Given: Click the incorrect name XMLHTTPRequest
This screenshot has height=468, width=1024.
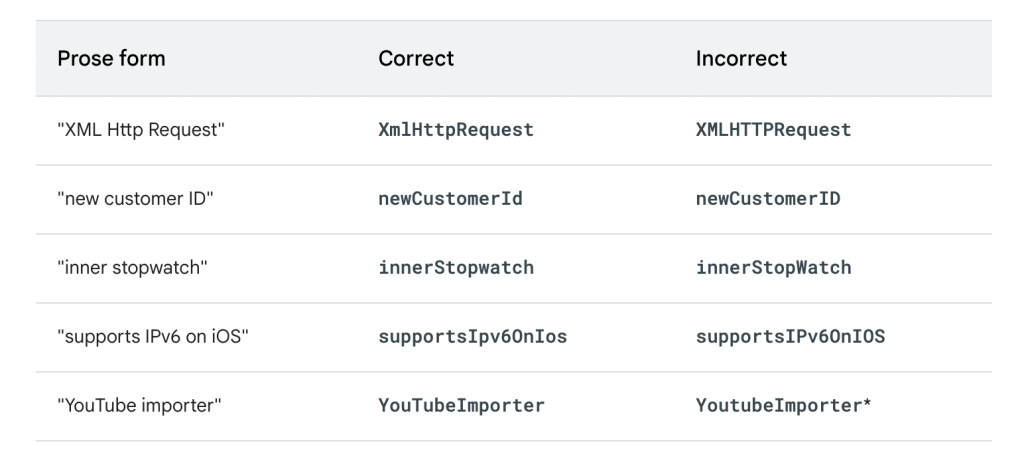Looking at the screenshot, I should (773, 130).
